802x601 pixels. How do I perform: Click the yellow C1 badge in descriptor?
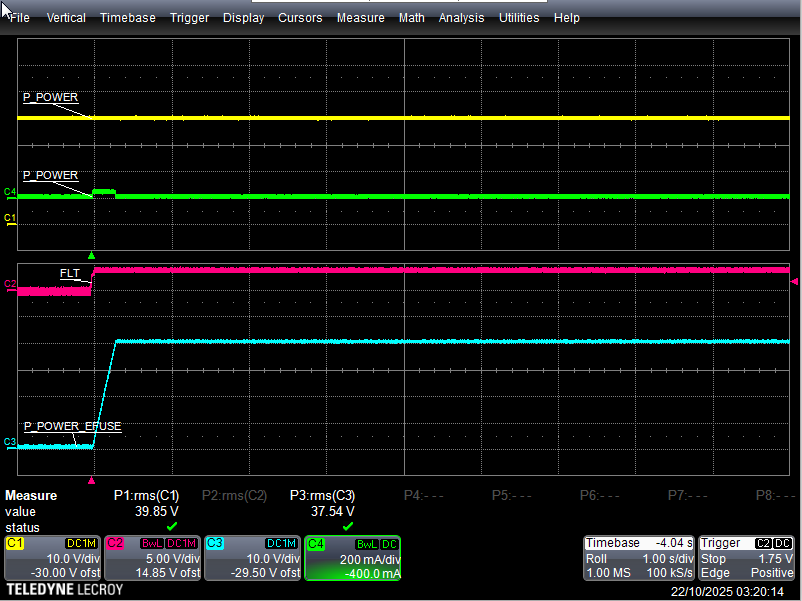[14, 543]
